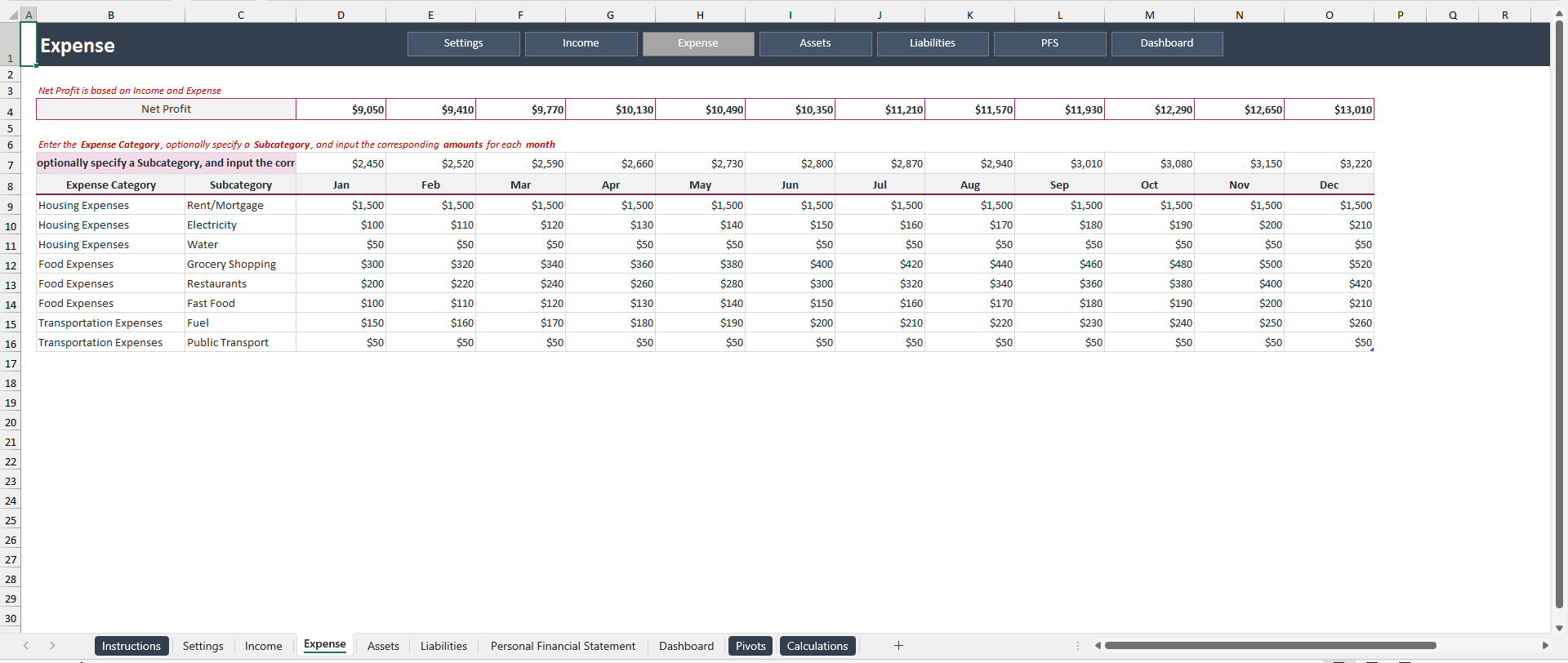Open the Income navigation button
The width and height of the screenshot is (1568, 663).
(x=581, y=43)
